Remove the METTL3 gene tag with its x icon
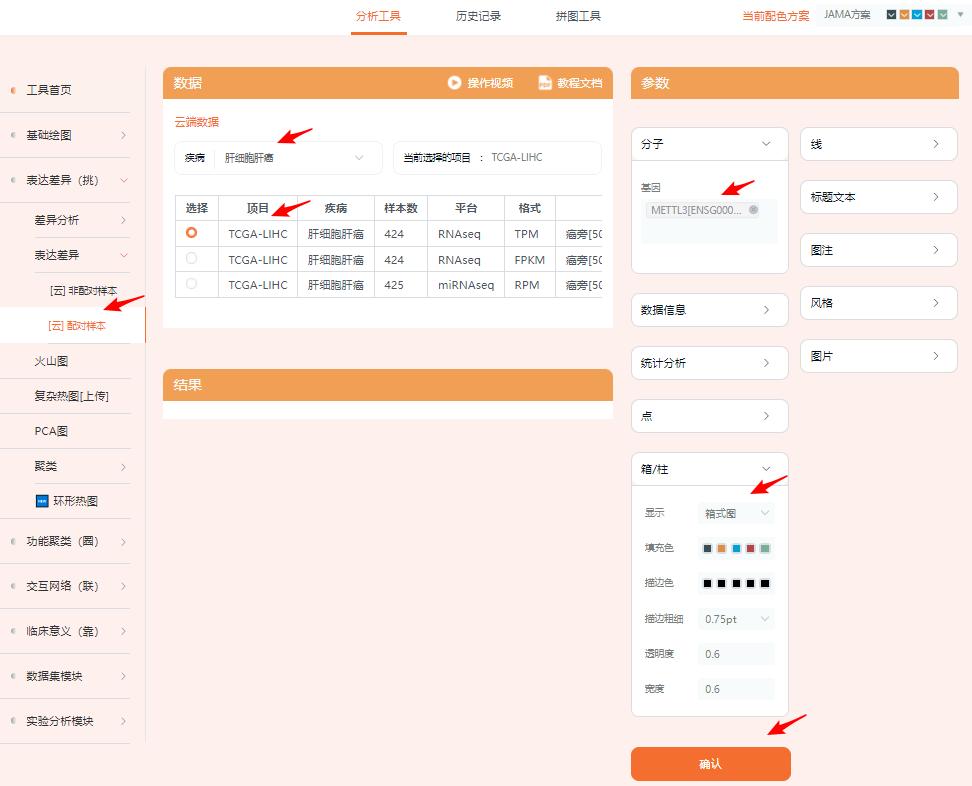Image resolution: width=972 pixels, height=786 pixels. click(753, 210)
